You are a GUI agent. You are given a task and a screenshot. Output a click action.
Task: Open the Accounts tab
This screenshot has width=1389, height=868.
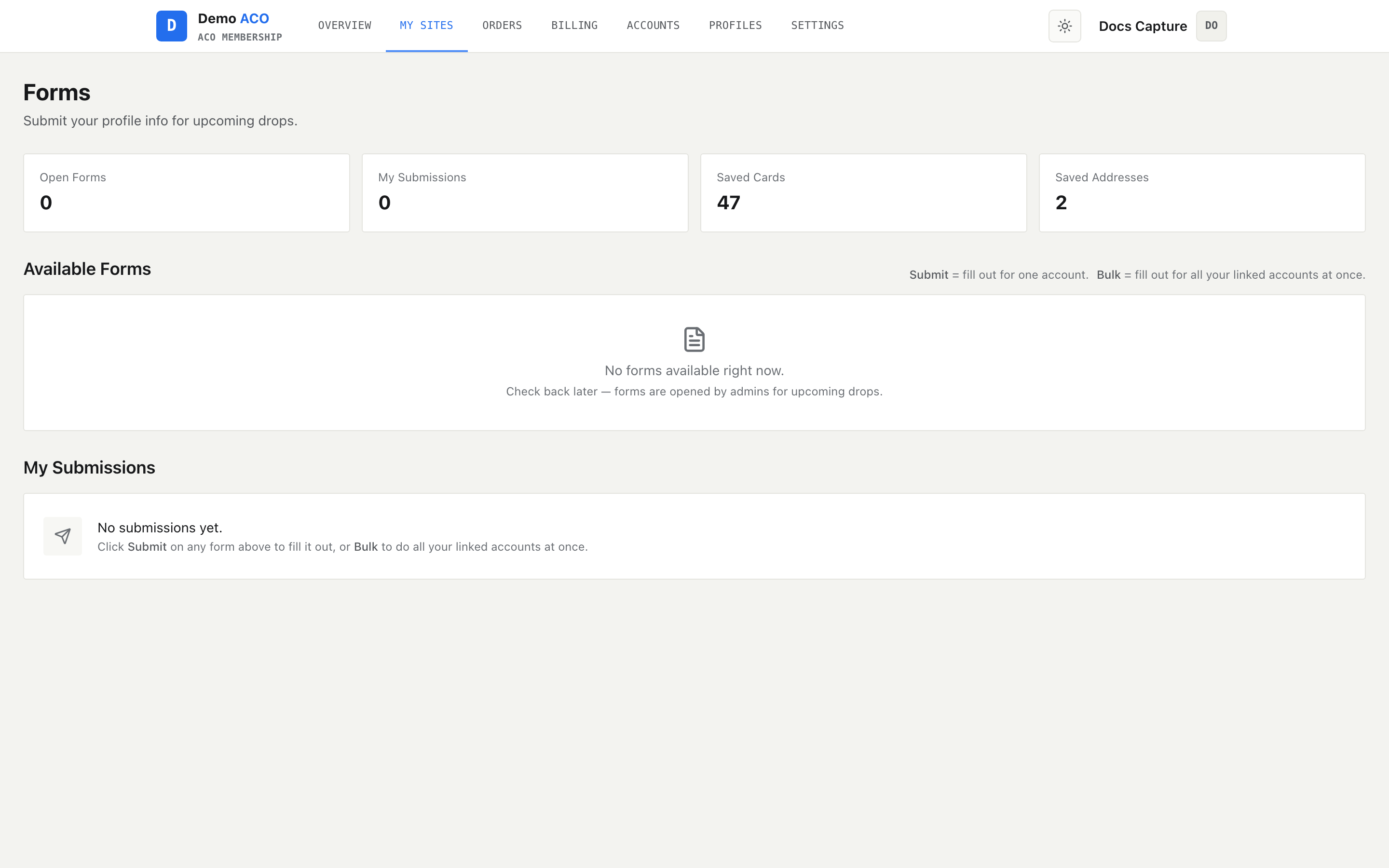coord(653,25)
